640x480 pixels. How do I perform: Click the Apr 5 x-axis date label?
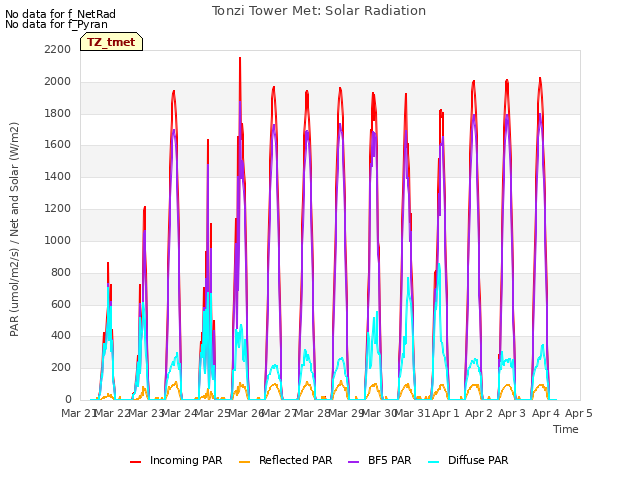click(579, 413)
